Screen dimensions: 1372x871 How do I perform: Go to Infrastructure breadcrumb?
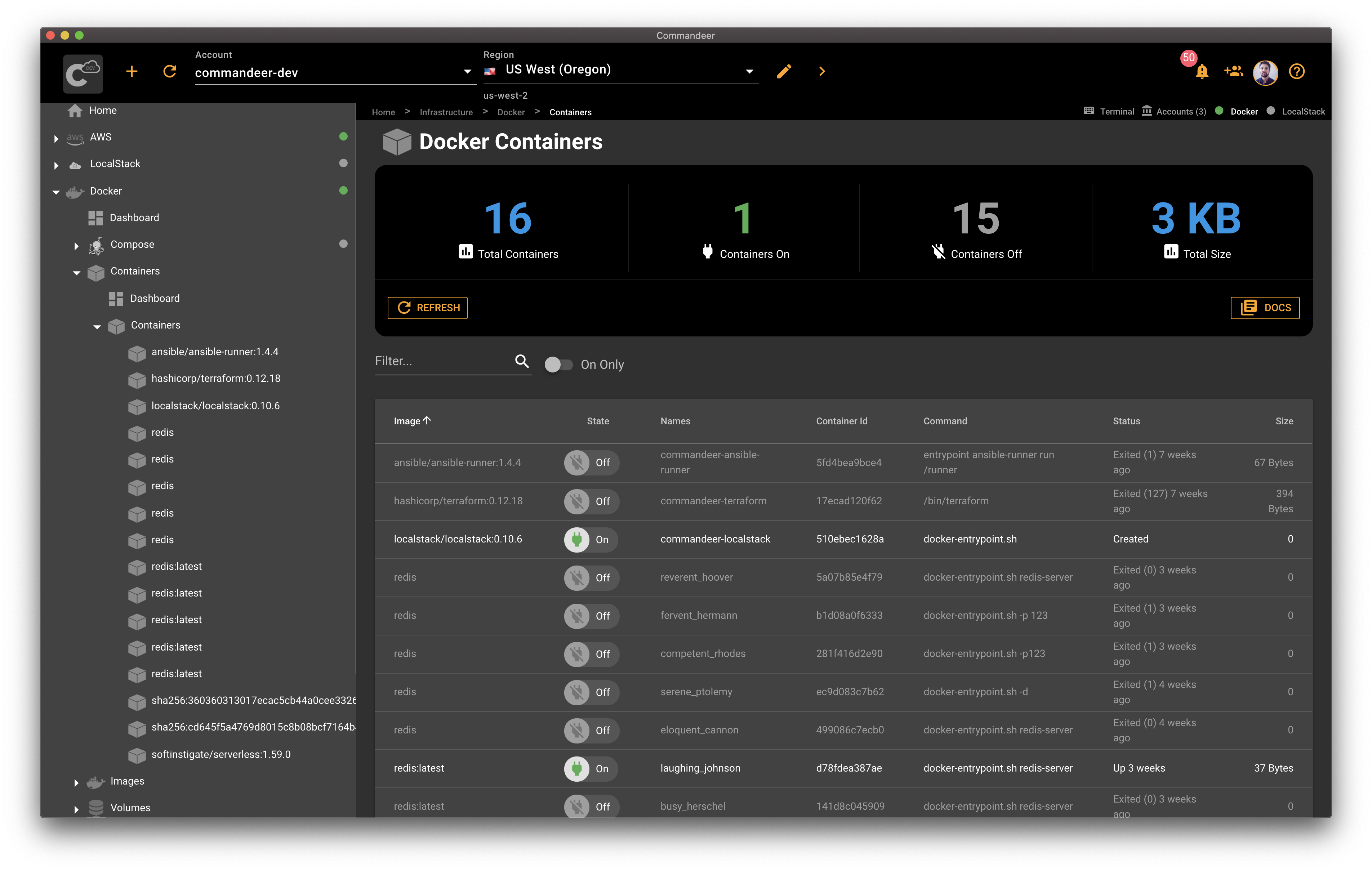click(x=446, y=112)
